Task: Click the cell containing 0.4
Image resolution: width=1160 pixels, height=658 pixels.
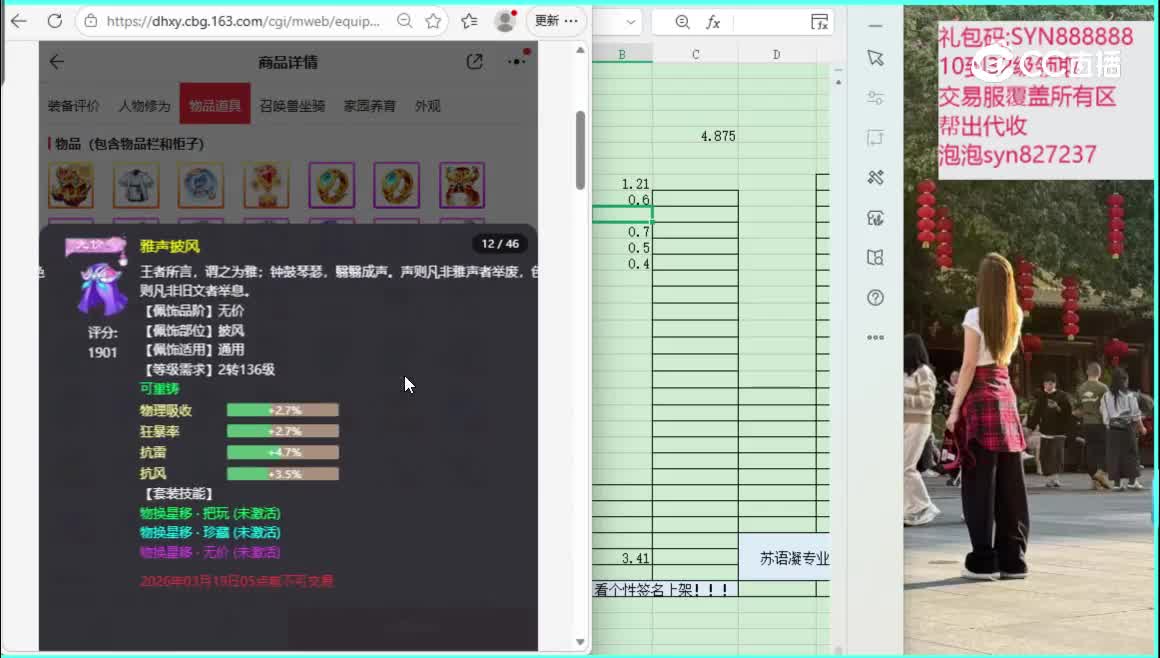Action: (622, 263)
